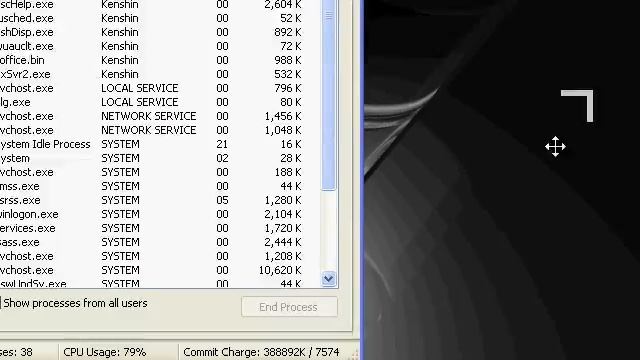Click LOCAL SERVICE in the 80 K row
The height and width of the screenshot is (360, 640).
tap(140, 102)
